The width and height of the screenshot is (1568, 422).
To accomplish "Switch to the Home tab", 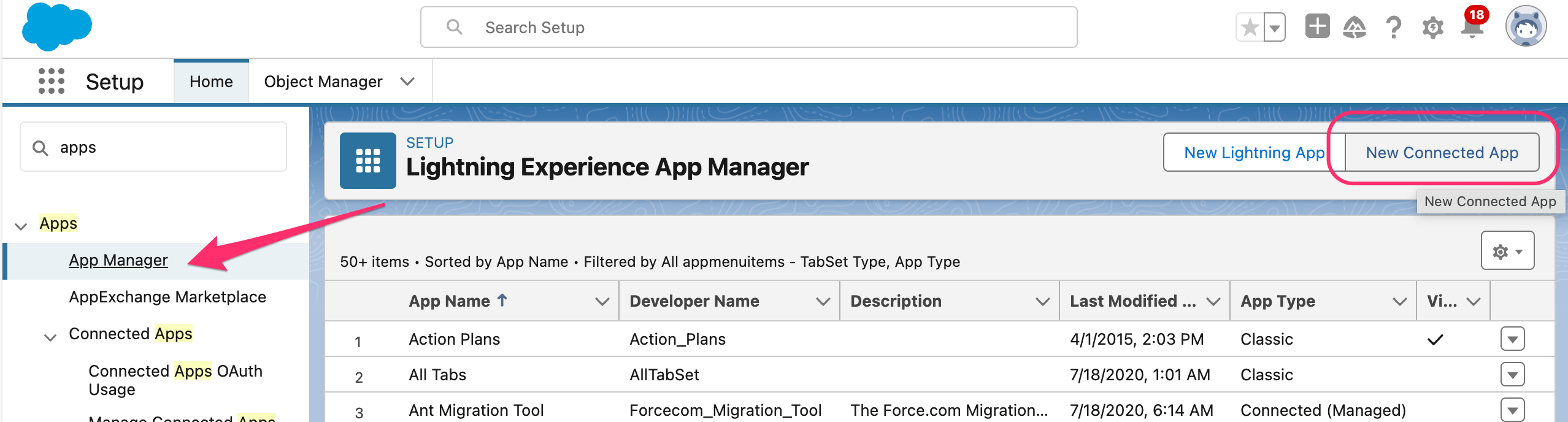I will (211, 82).
